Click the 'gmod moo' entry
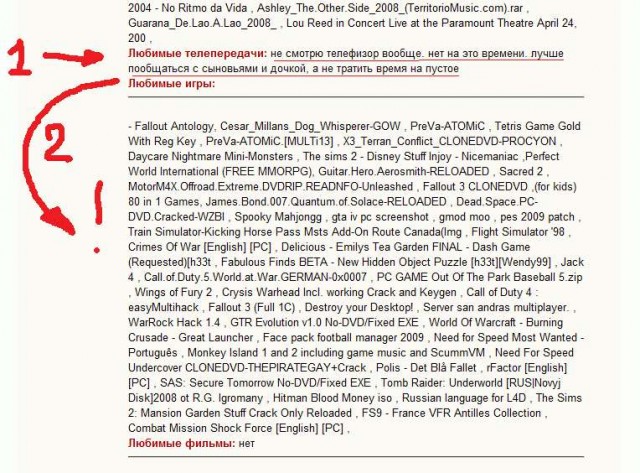Screen dimensions: 640x473 464,217
